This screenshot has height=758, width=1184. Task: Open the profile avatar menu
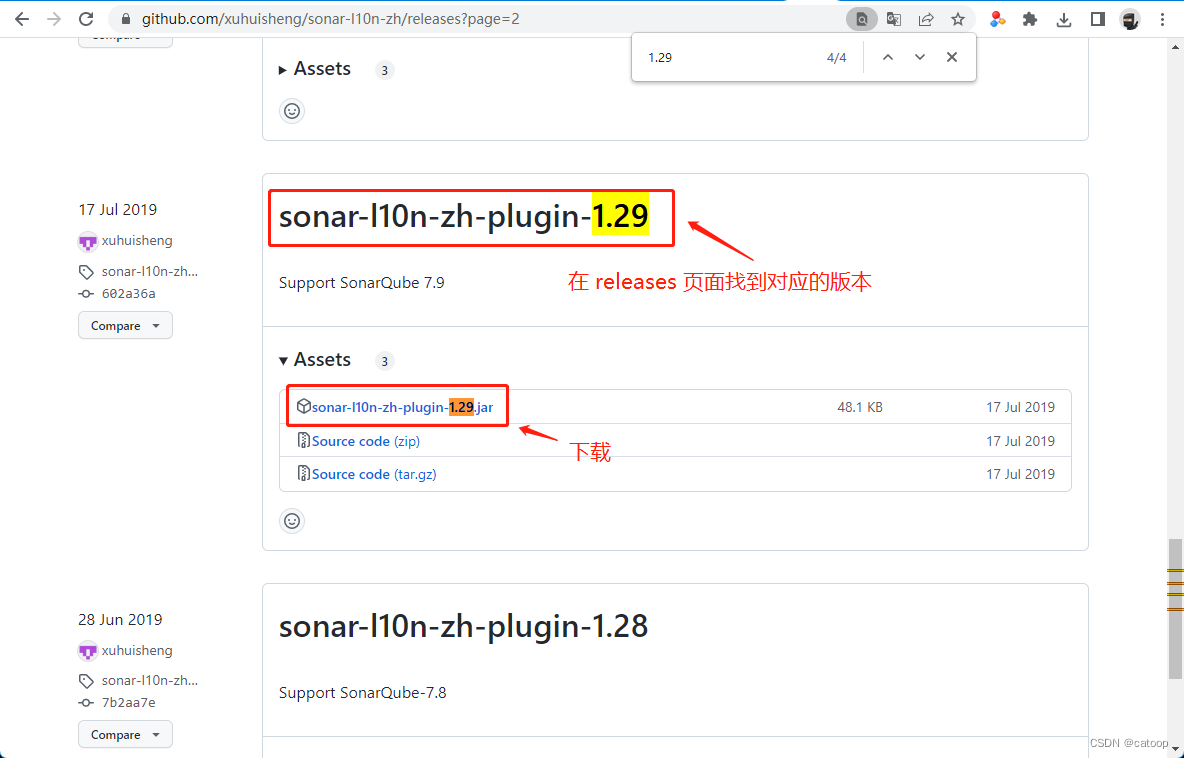coord(1130,20)
